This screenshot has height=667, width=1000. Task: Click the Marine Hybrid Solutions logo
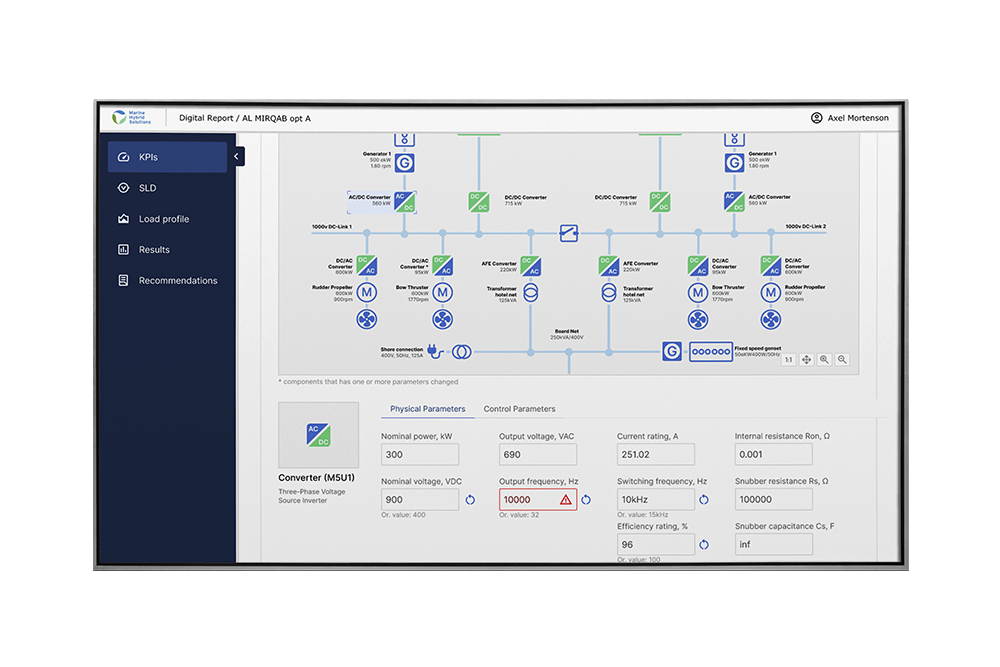[x=131, y=117]
